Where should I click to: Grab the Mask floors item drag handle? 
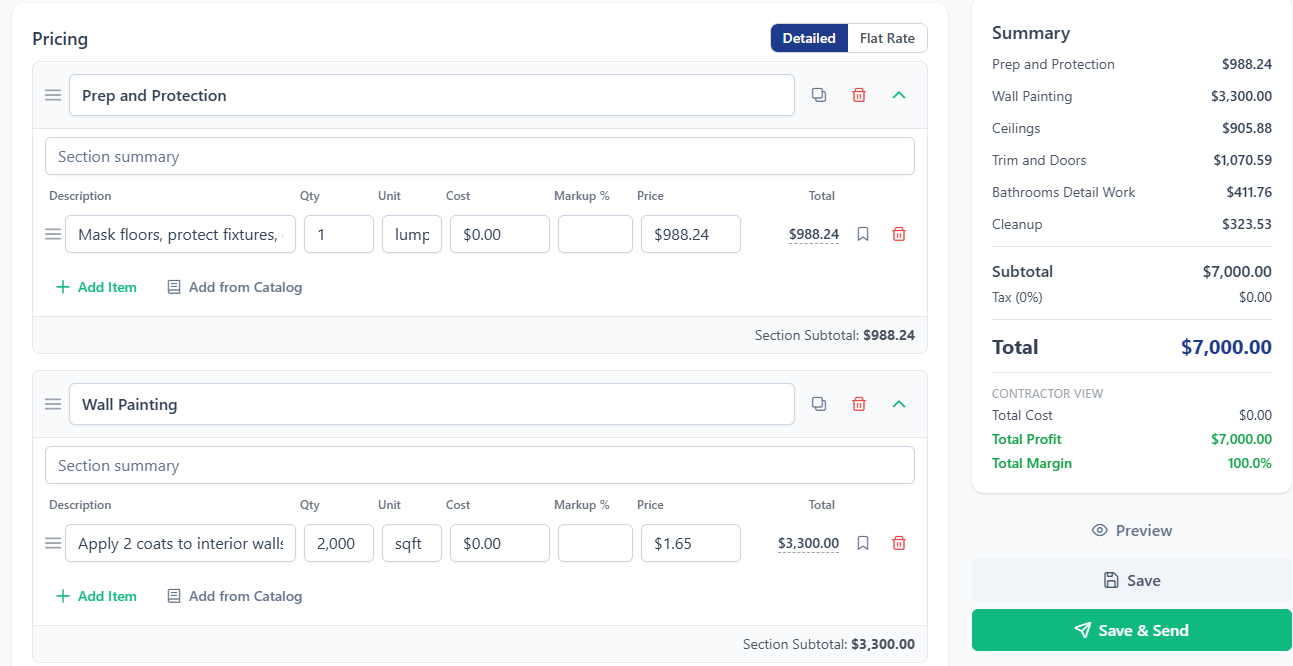53,234
